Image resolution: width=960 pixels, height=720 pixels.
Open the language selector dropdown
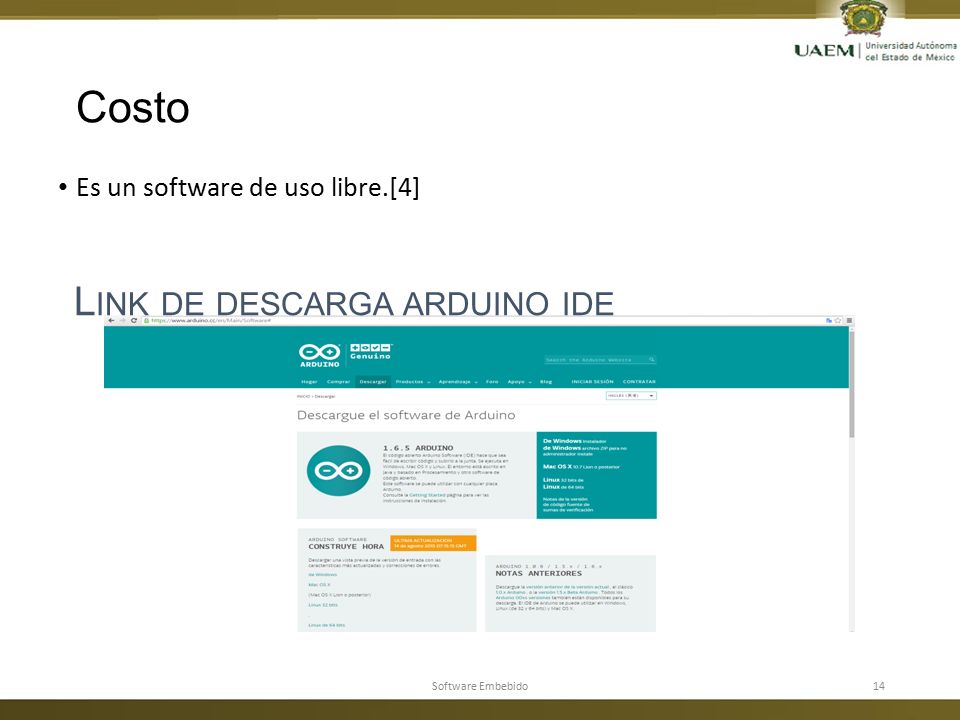click(631, 396)
